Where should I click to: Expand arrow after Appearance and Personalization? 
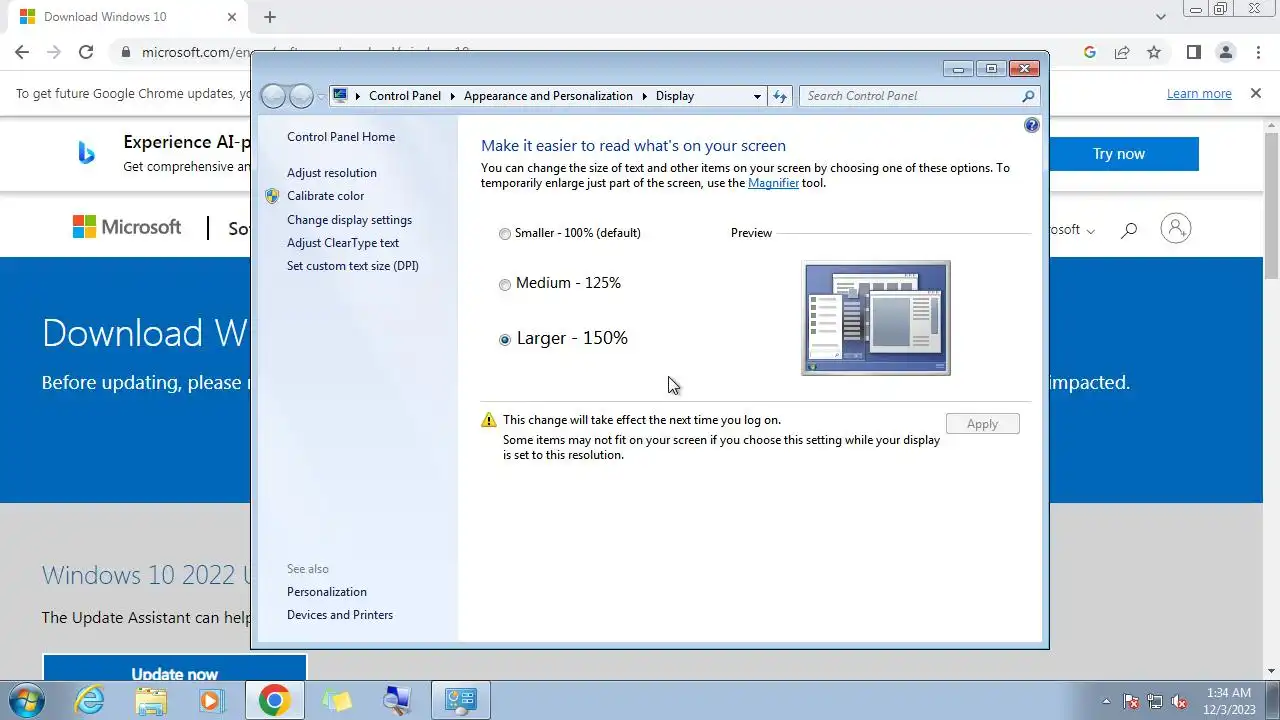[x=644, y=96]
